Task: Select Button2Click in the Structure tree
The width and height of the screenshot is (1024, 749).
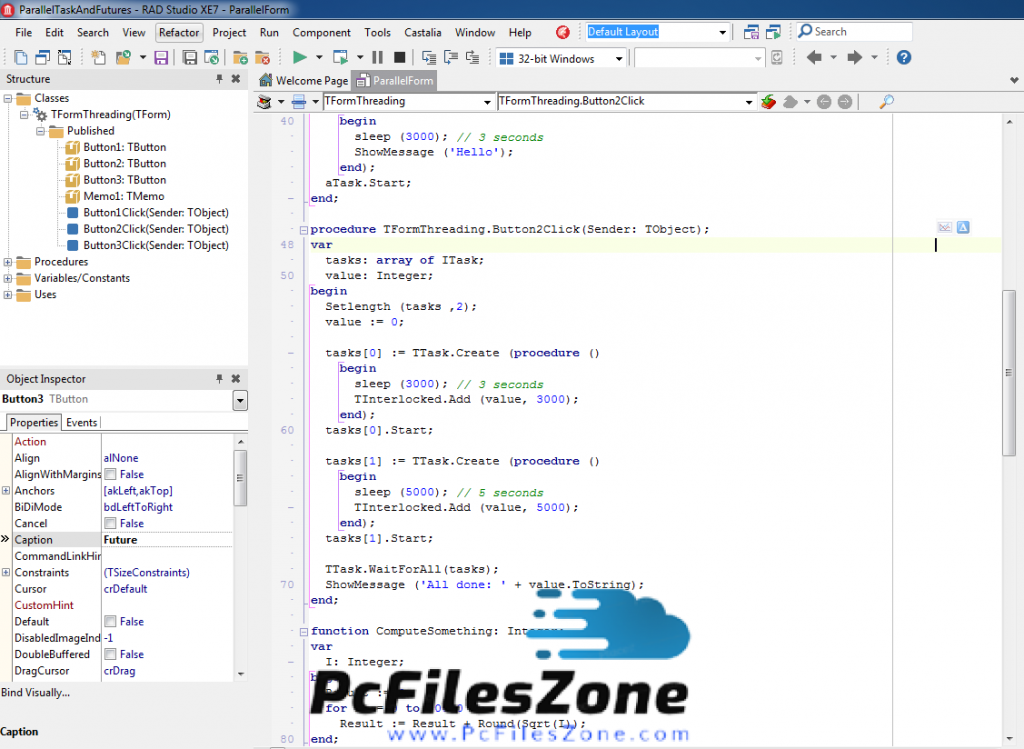Action: point(155,229)
